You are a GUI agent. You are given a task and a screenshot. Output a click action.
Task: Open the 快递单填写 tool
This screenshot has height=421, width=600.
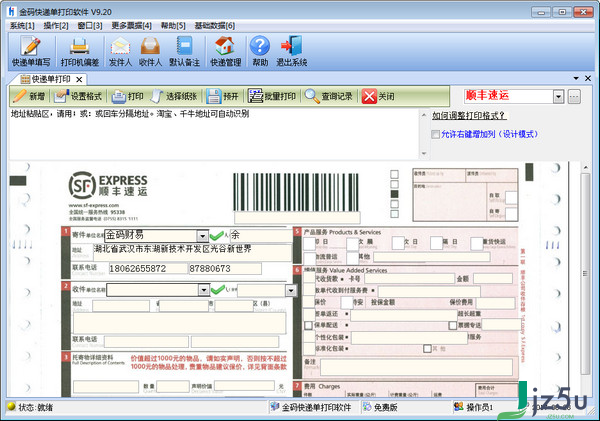pos(31,51)
